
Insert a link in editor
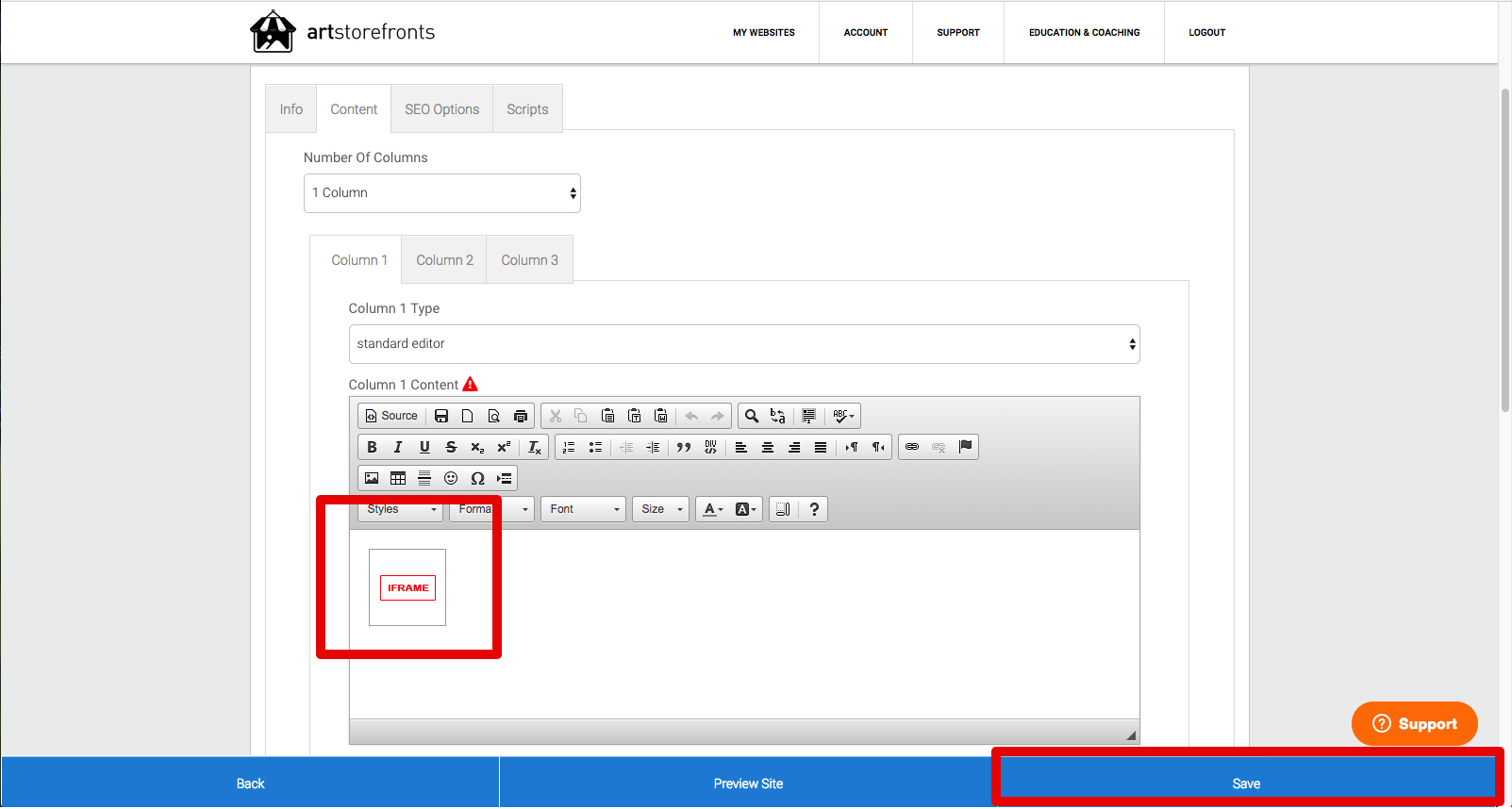[912, 447]
